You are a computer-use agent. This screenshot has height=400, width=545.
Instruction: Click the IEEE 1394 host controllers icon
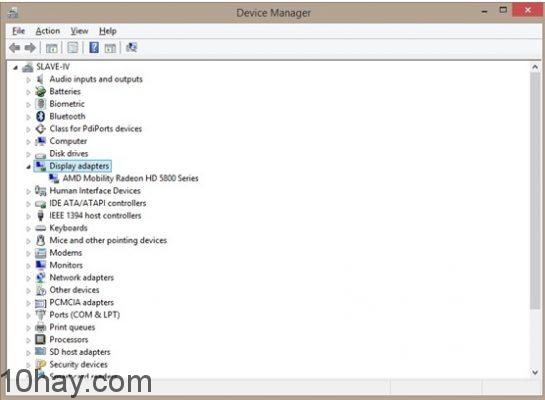[x=40, y=215]
